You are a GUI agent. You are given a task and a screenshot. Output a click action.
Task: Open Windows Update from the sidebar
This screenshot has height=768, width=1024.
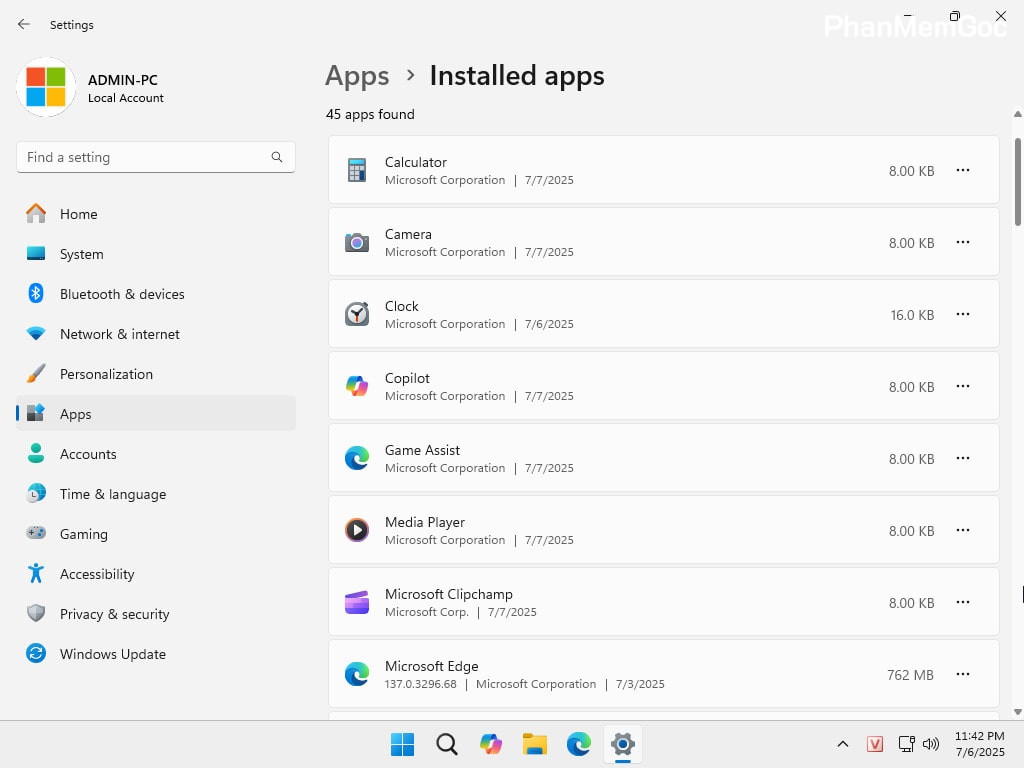pyautogui.click(x=112, y=654)
